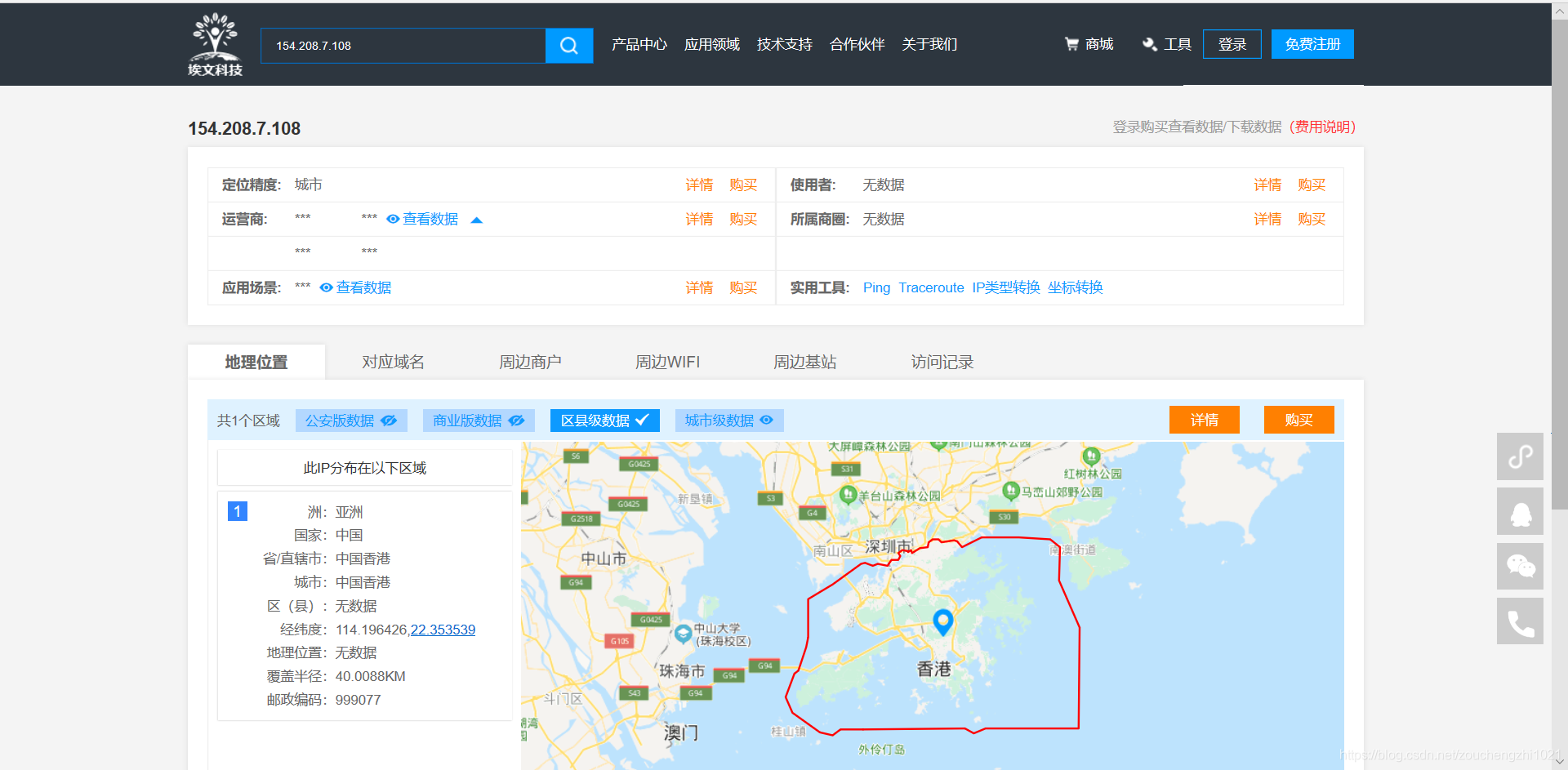Image resolution: width=1568 pixels, height=770 pixels.
Task: Click the 此IP分布在以下区域 header
Action: [x=364, y=468]
